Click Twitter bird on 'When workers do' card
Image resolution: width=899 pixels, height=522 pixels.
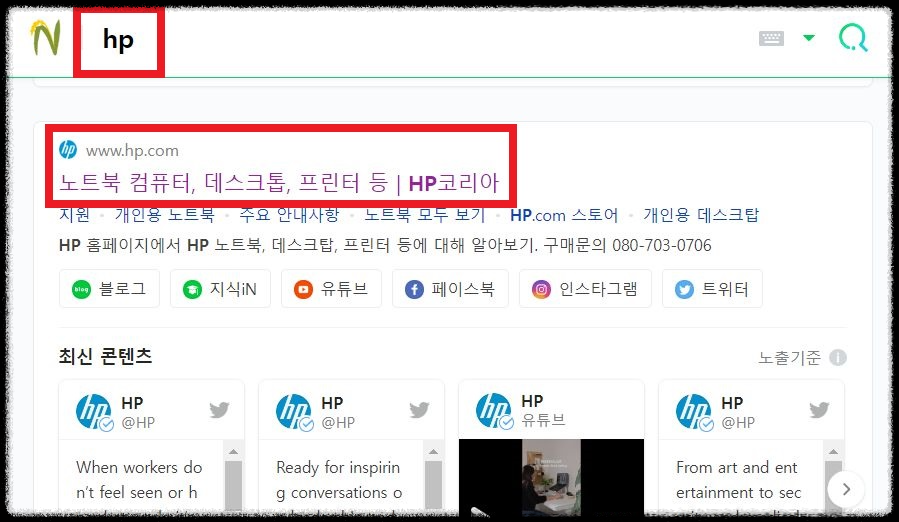(219, 410)
